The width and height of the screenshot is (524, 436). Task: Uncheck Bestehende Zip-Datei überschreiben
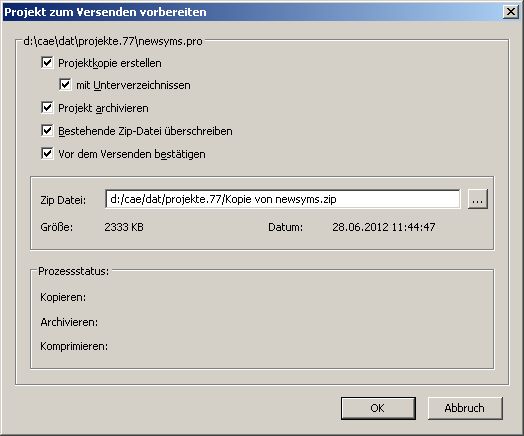(47, 131)
